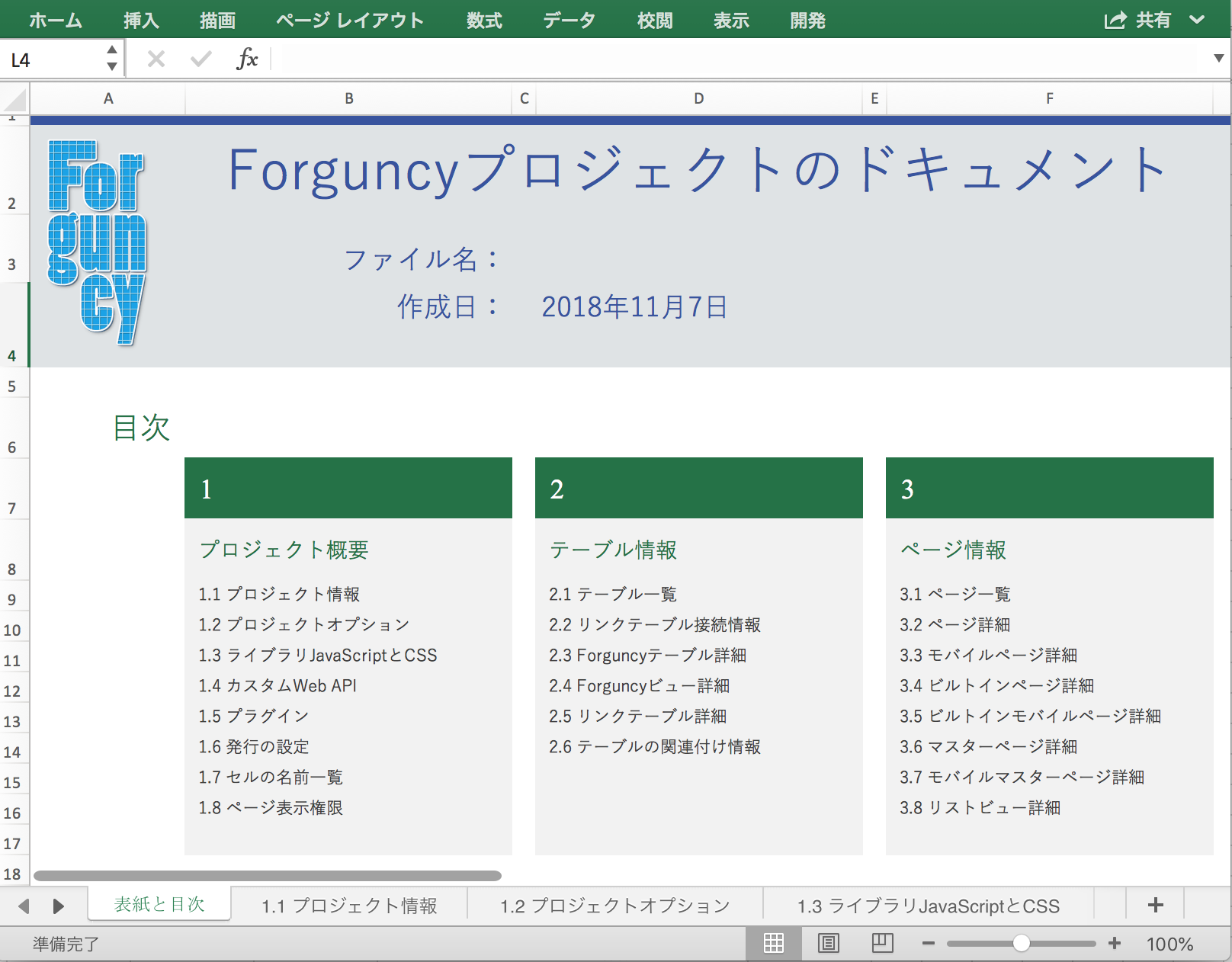
Task: Cancel formula entry with the X icon
Action: point(156,59)
